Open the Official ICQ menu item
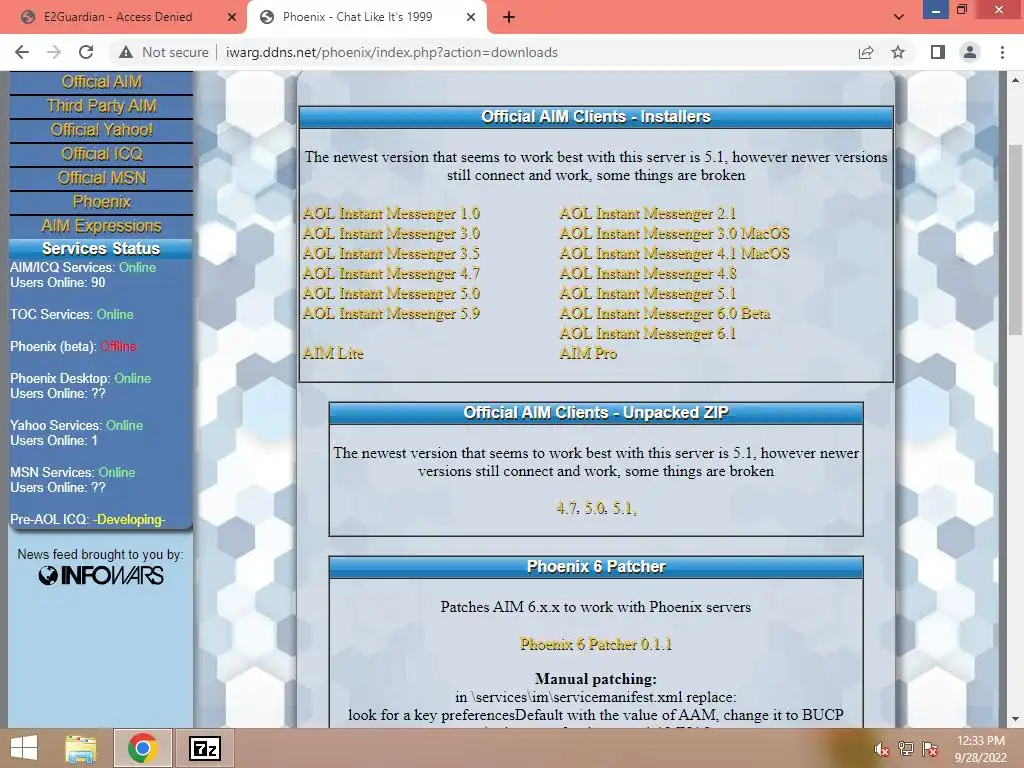 click(x=101, y=154)
